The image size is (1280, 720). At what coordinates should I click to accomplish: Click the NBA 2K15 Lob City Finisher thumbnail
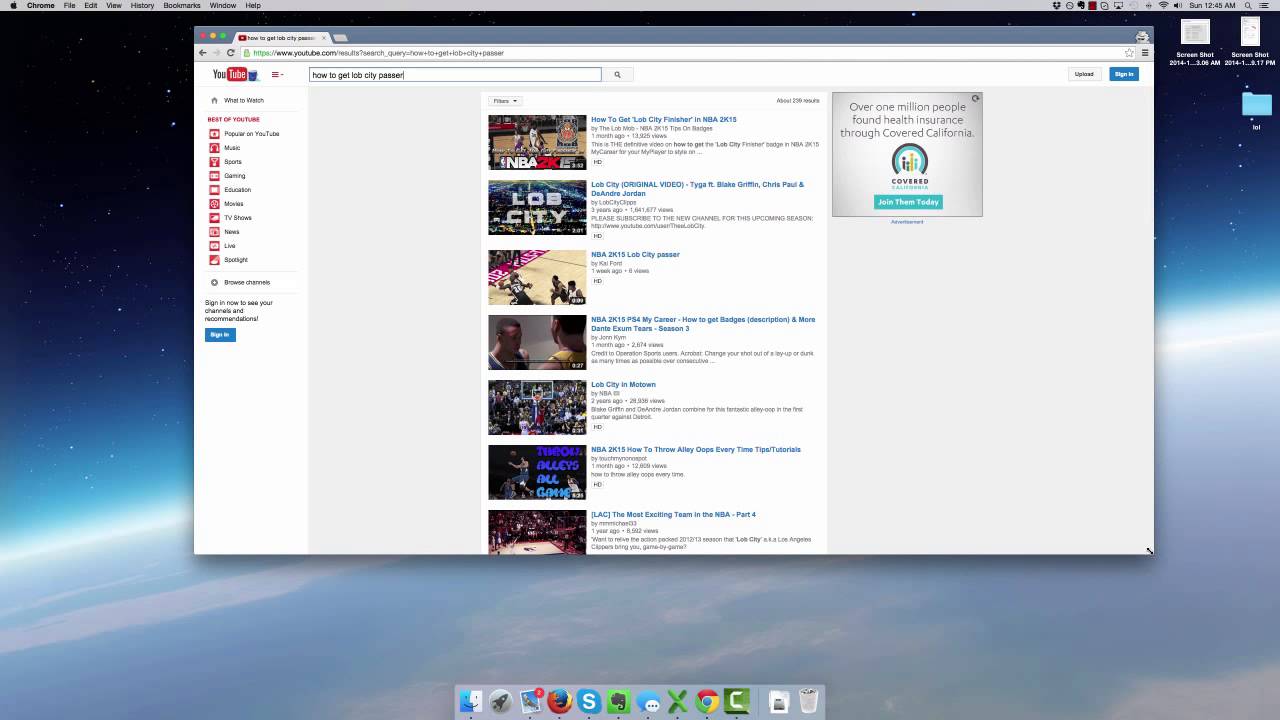(x=537, y=142)
